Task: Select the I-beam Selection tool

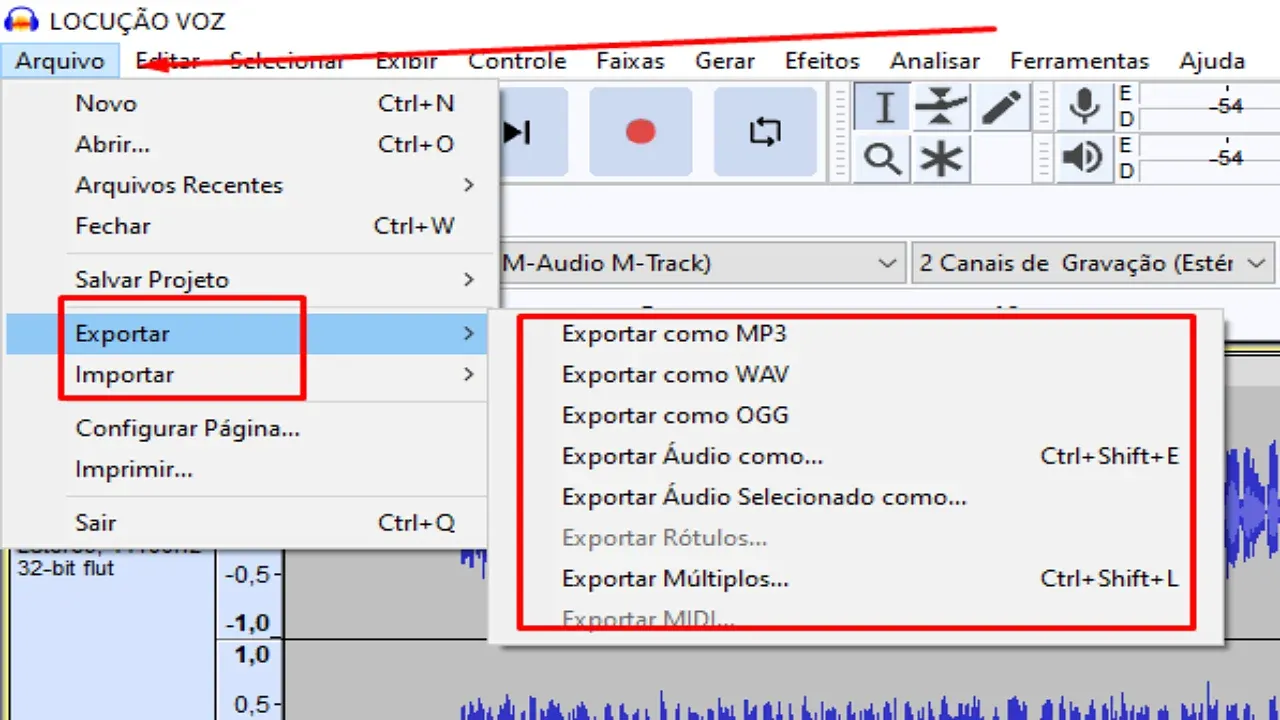Action: (883, 107)
